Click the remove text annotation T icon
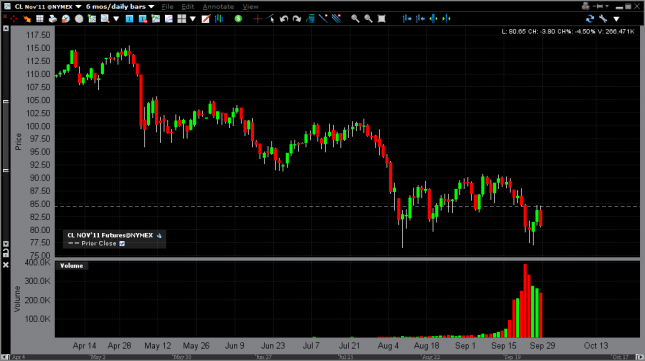645x361 pixels. 142,19
